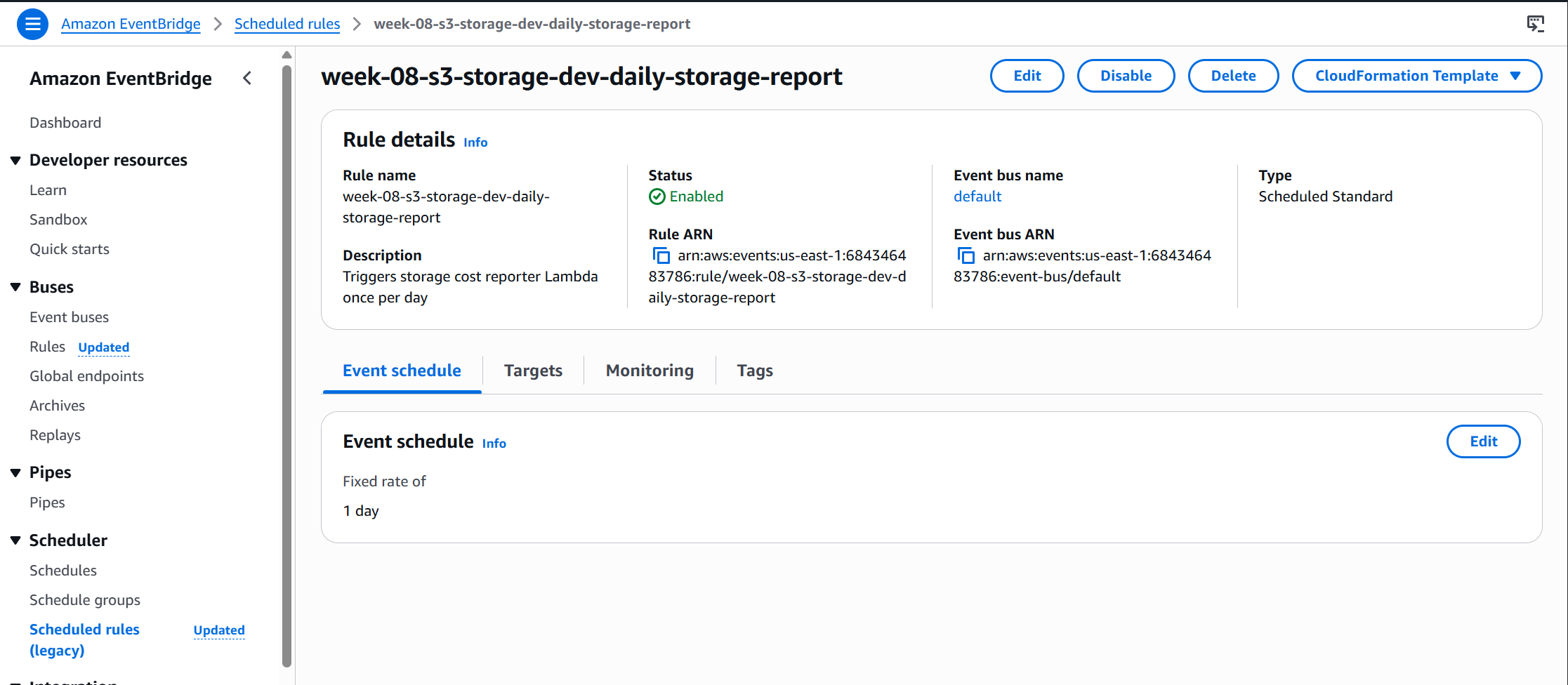The height and width of the screenshot is (685, 1568).
Task: Click the page title week-08-s3-storage-dev-daily-storage-report heading
Action: (581, 76)
